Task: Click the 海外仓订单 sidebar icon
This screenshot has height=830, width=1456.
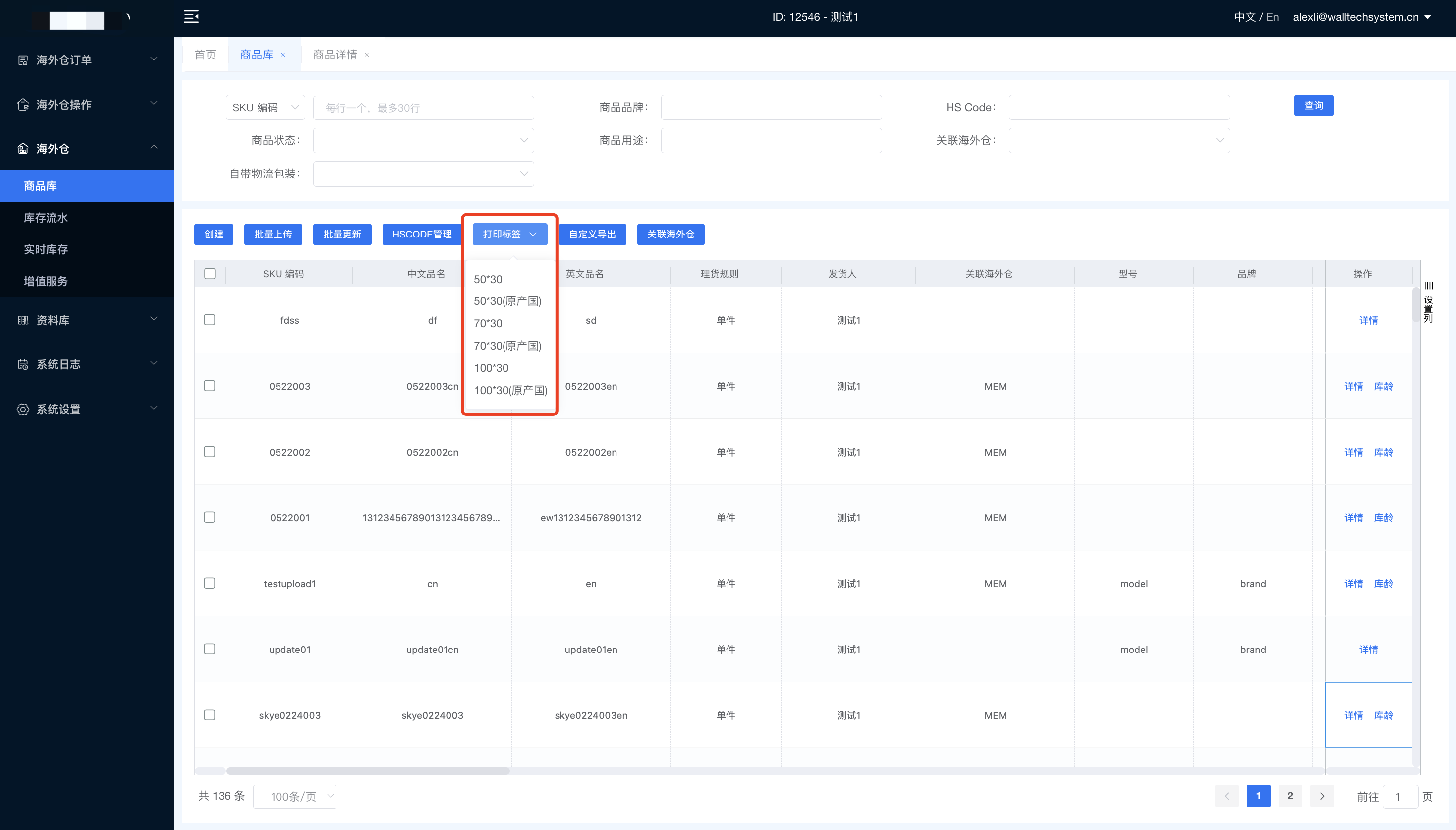Action: (x=23, y=60)
